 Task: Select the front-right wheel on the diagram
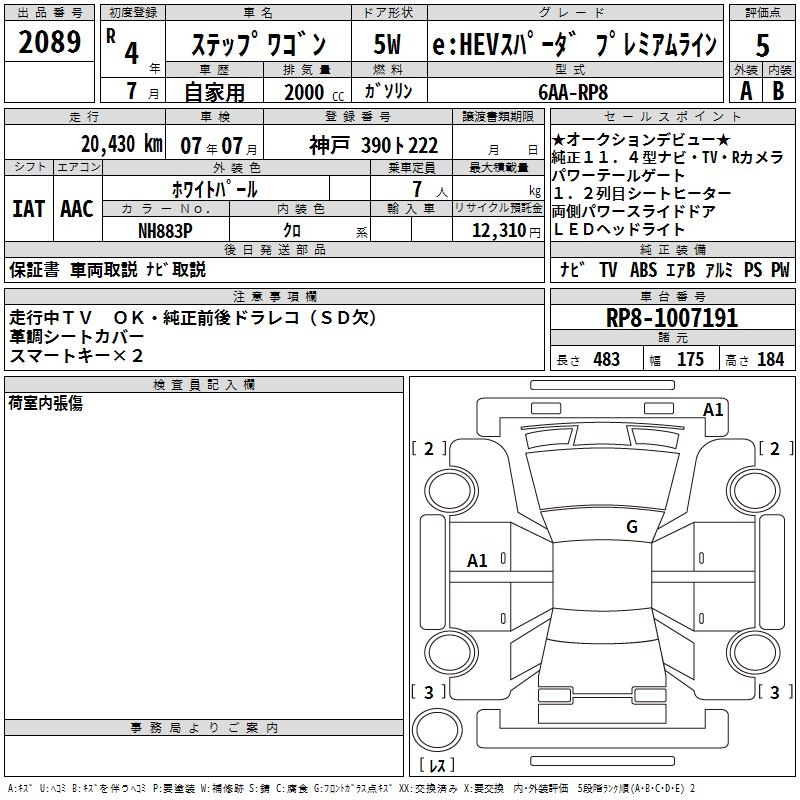(x=754, y=491)
